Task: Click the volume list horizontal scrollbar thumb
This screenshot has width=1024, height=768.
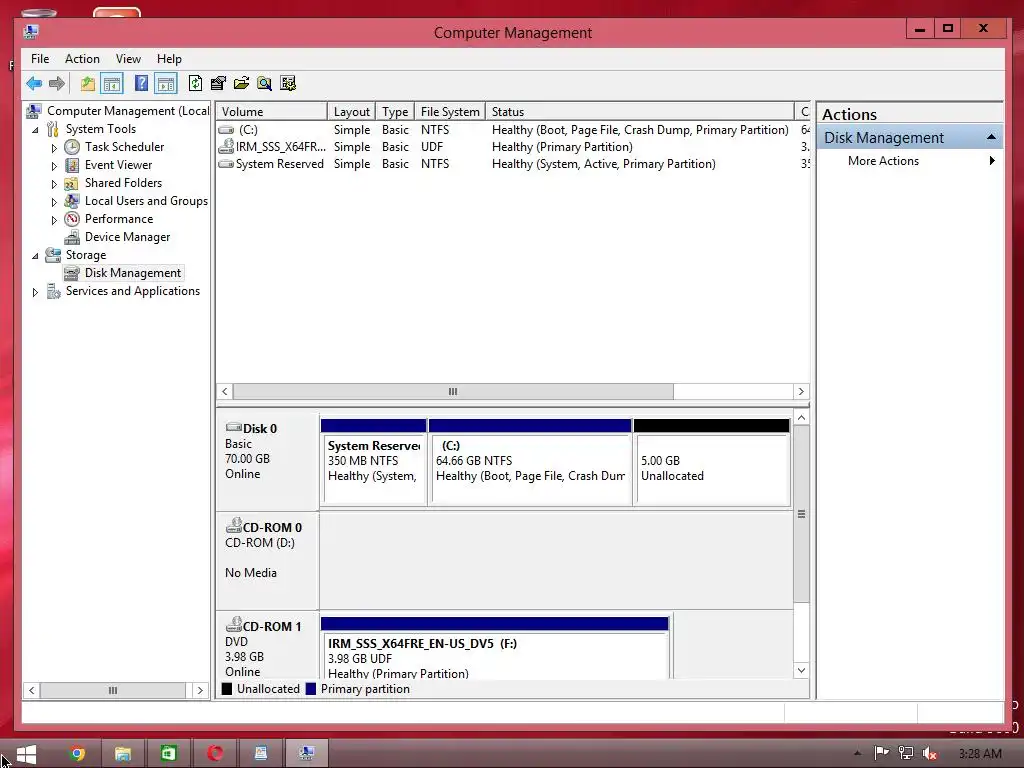Action: point(453,391)
